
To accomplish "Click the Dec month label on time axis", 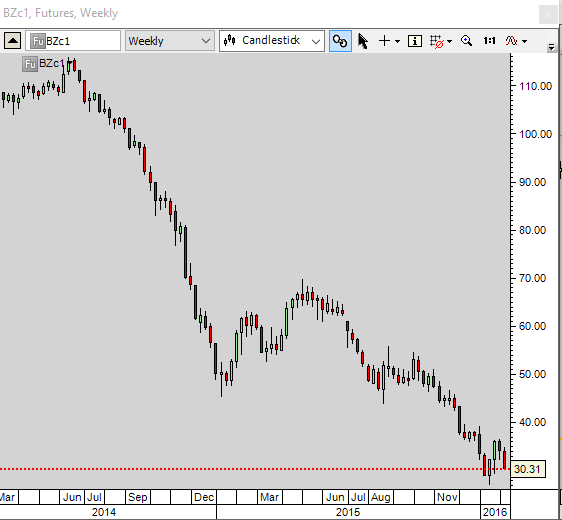I will [204, 497].
